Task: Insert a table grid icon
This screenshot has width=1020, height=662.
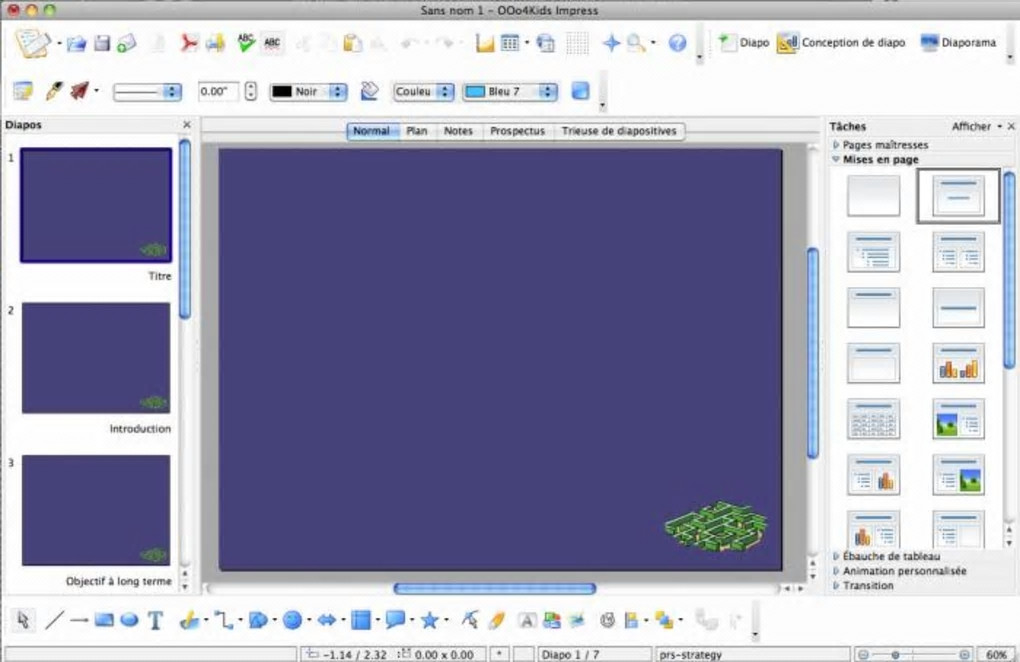Action: pos(510,43)
